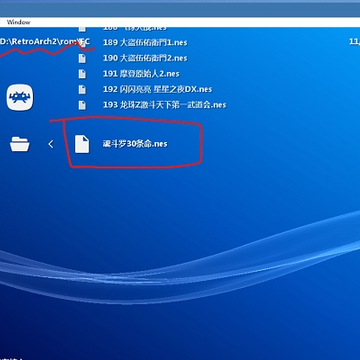Click the file icon beside 193 龙珠Z激斗天下第一武道会.nes
Screen dimensions: 360x360
(x=82, y=105)
